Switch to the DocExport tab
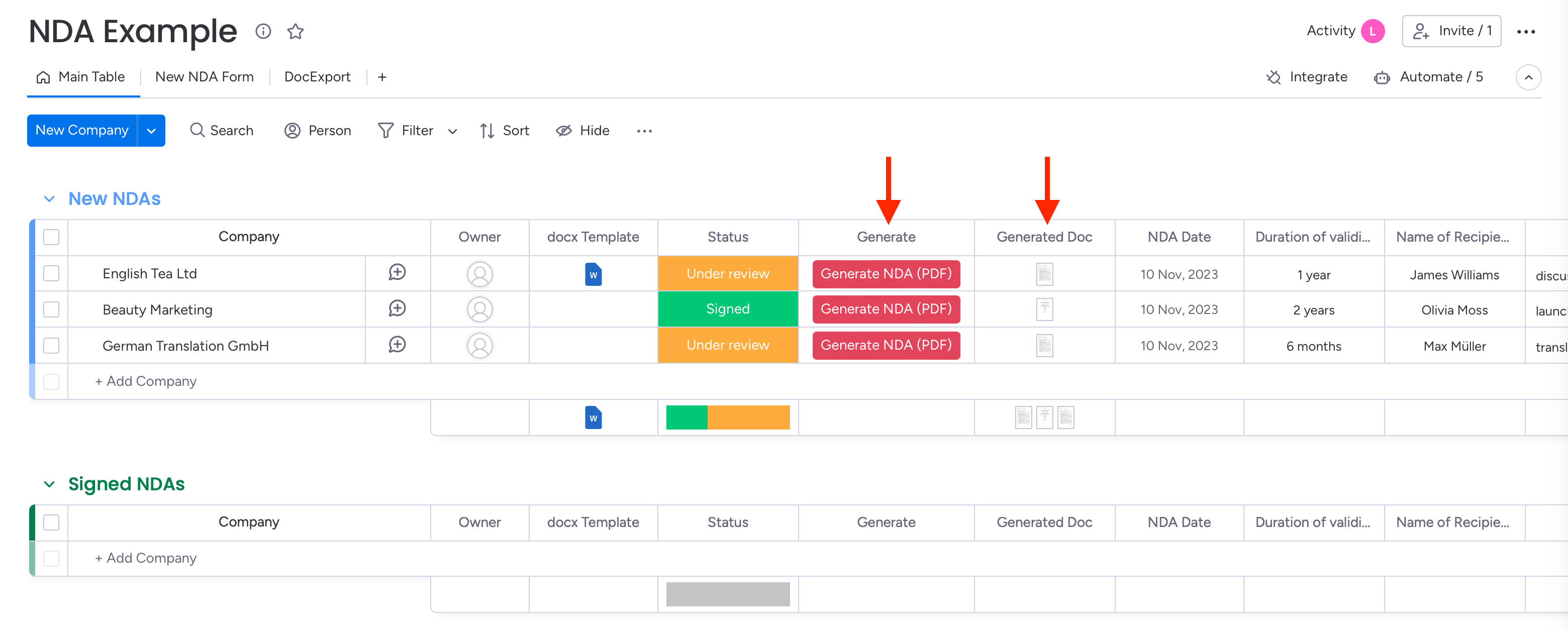The width and height of the screenshot is (1568, 631). click(315, 76)
